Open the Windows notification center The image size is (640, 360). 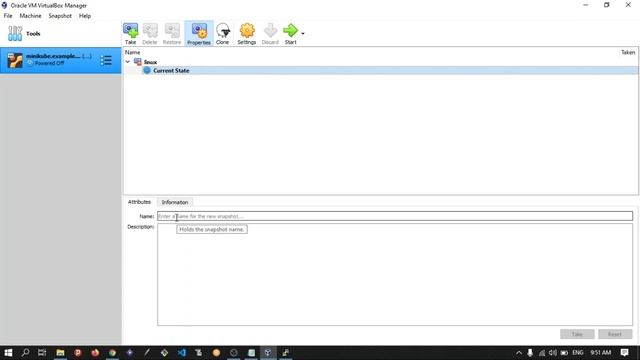coord(624,353)
